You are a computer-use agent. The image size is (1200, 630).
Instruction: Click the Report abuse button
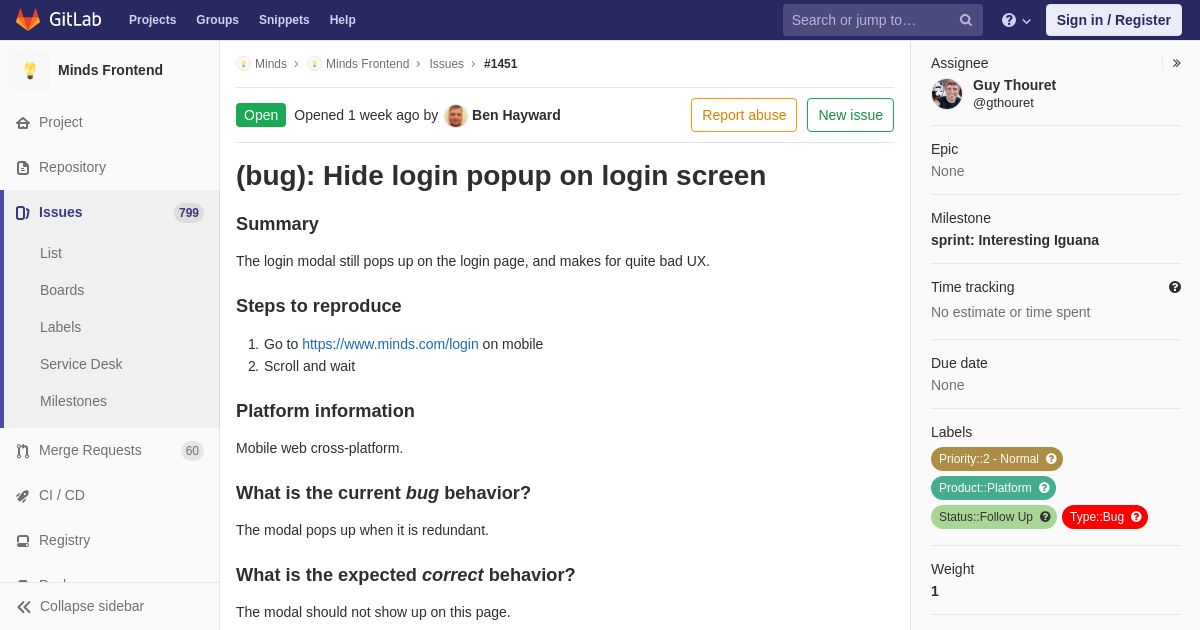(744, 115)
